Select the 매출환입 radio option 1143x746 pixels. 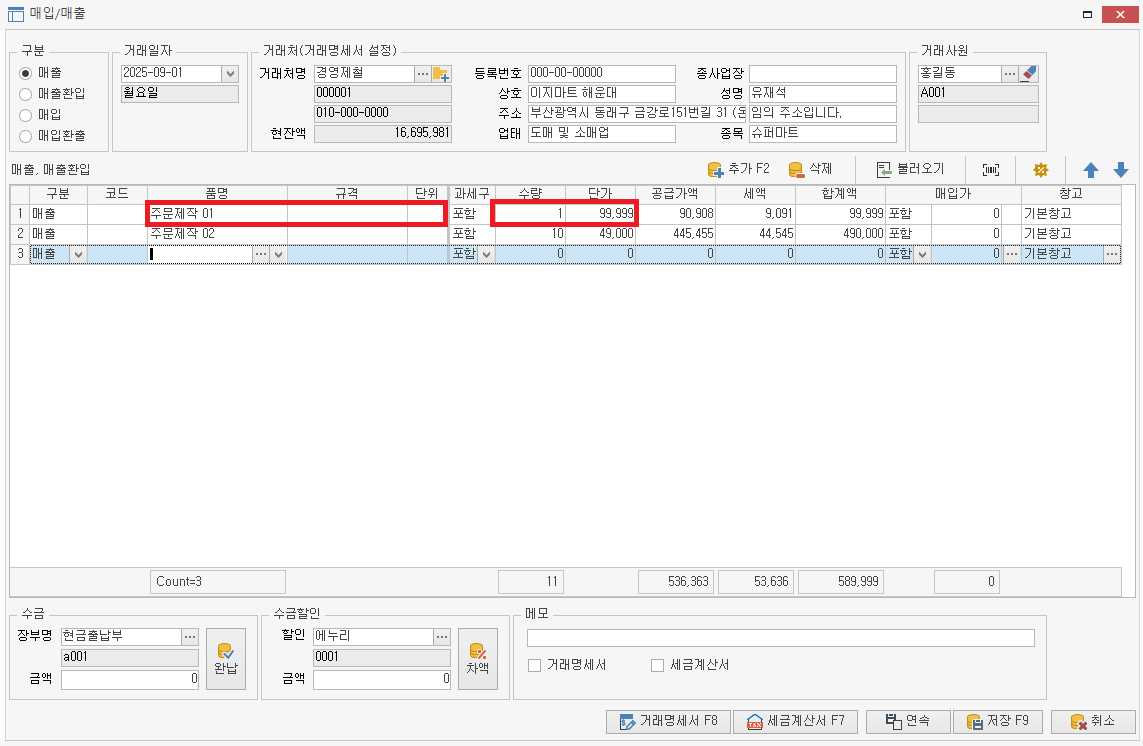pyautogui.click(x=26, y=94)
